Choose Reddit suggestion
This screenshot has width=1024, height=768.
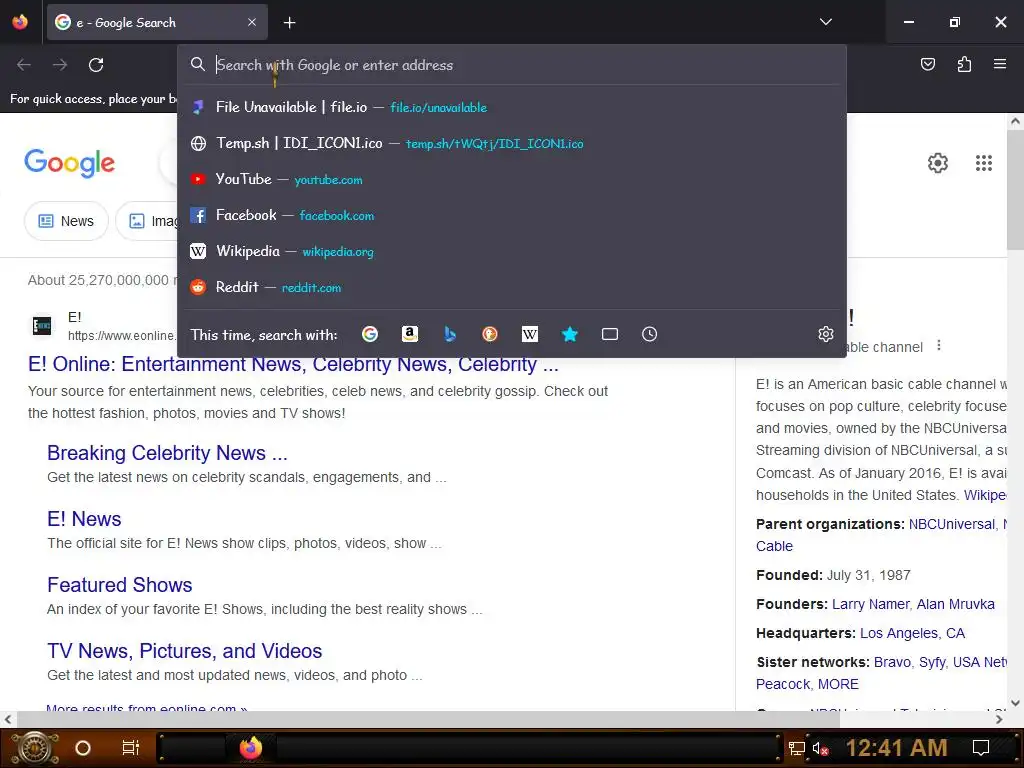click(512, 287)
